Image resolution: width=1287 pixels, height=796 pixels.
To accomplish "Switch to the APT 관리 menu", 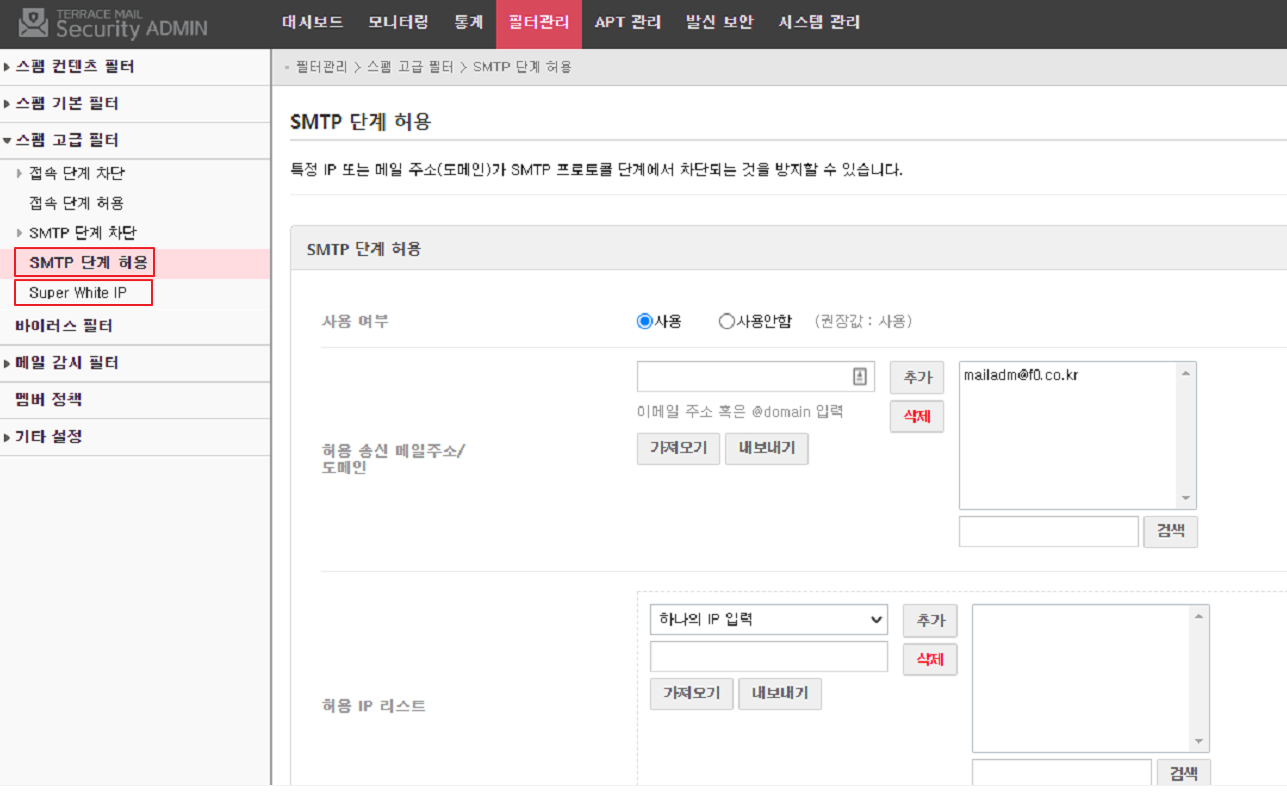I will pyautogui.click(x=627, y=23).
